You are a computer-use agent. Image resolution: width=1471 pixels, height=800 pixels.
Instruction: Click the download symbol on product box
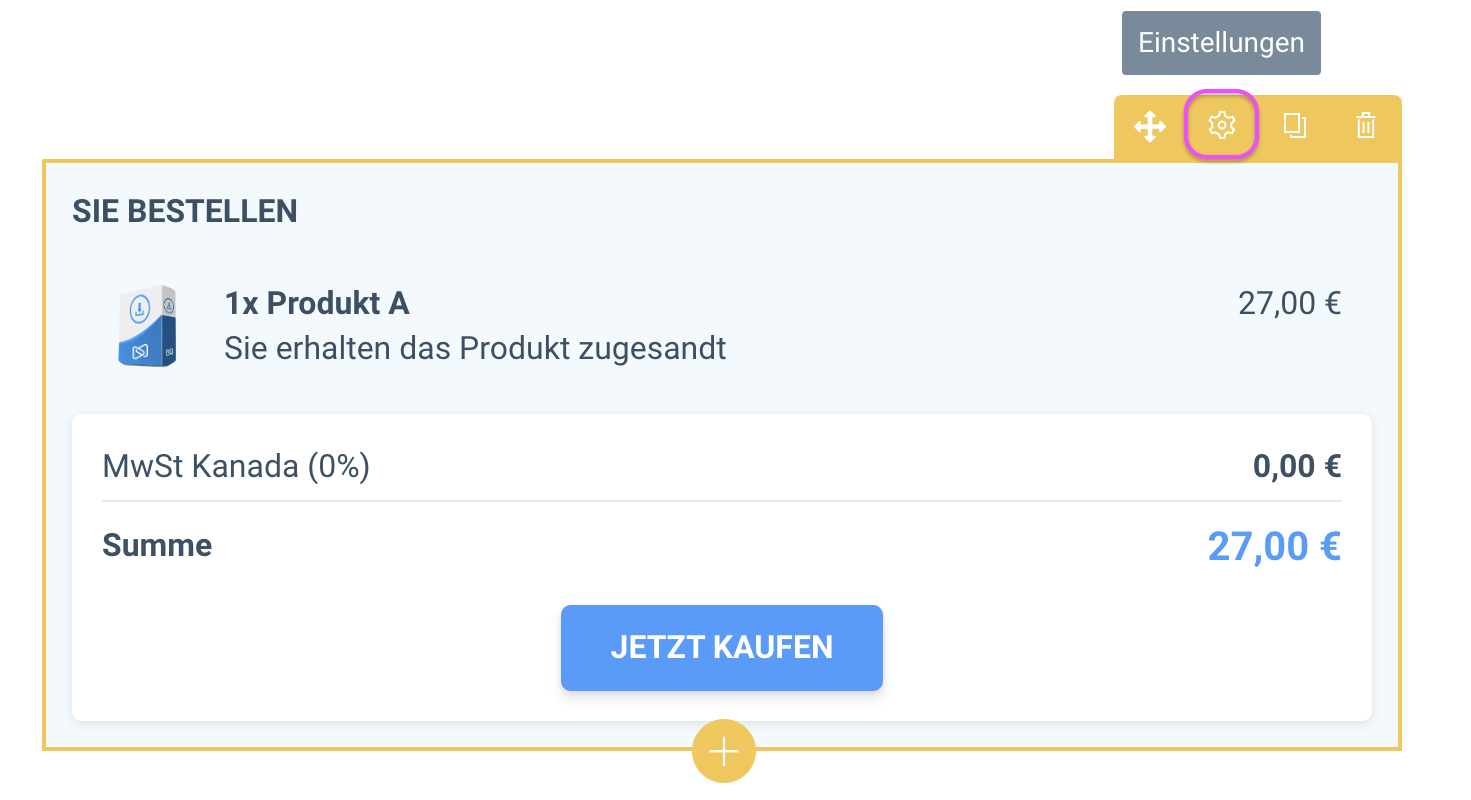tap(140, 305)
